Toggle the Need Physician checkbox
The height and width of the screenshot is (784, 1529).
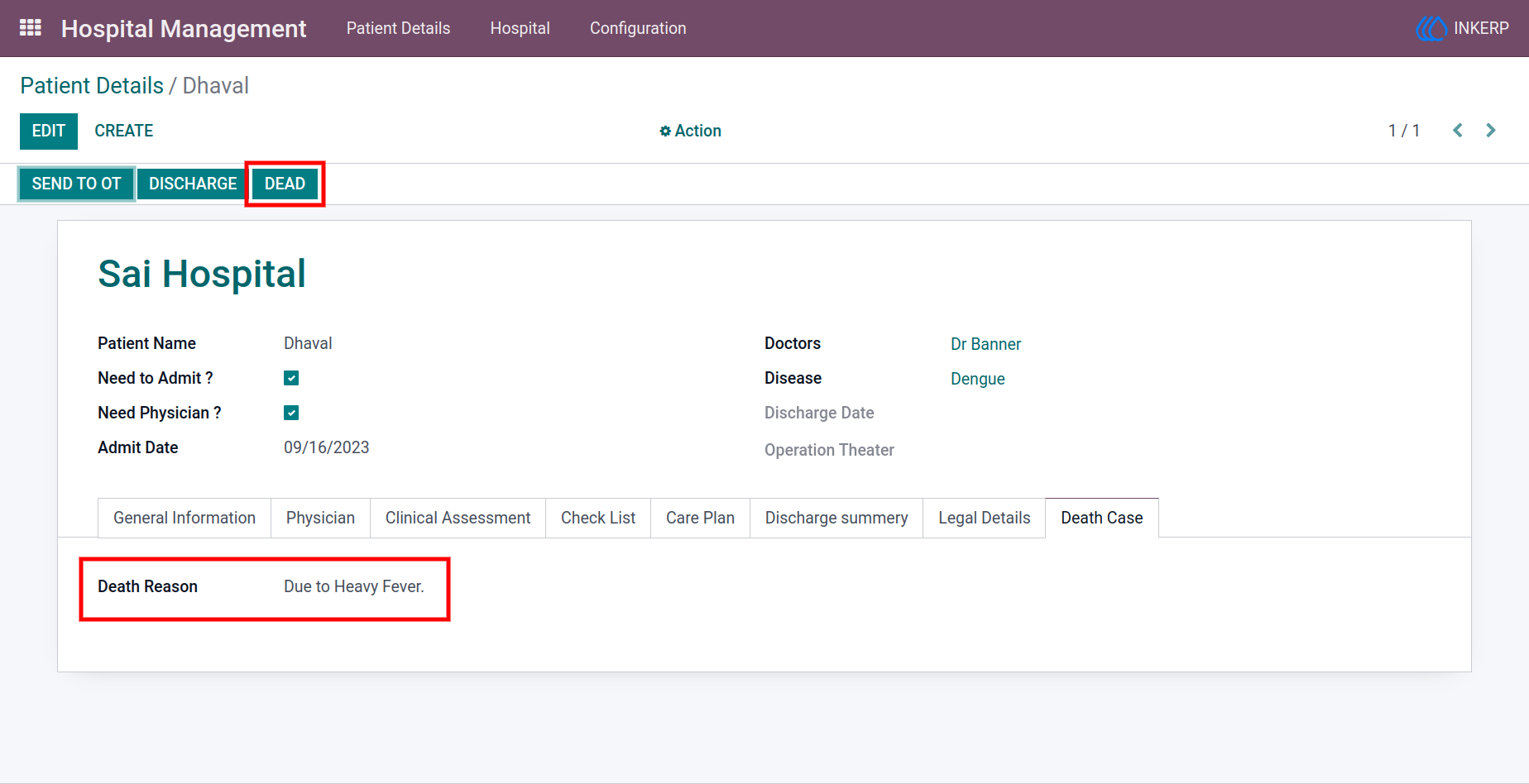point(291,413)
